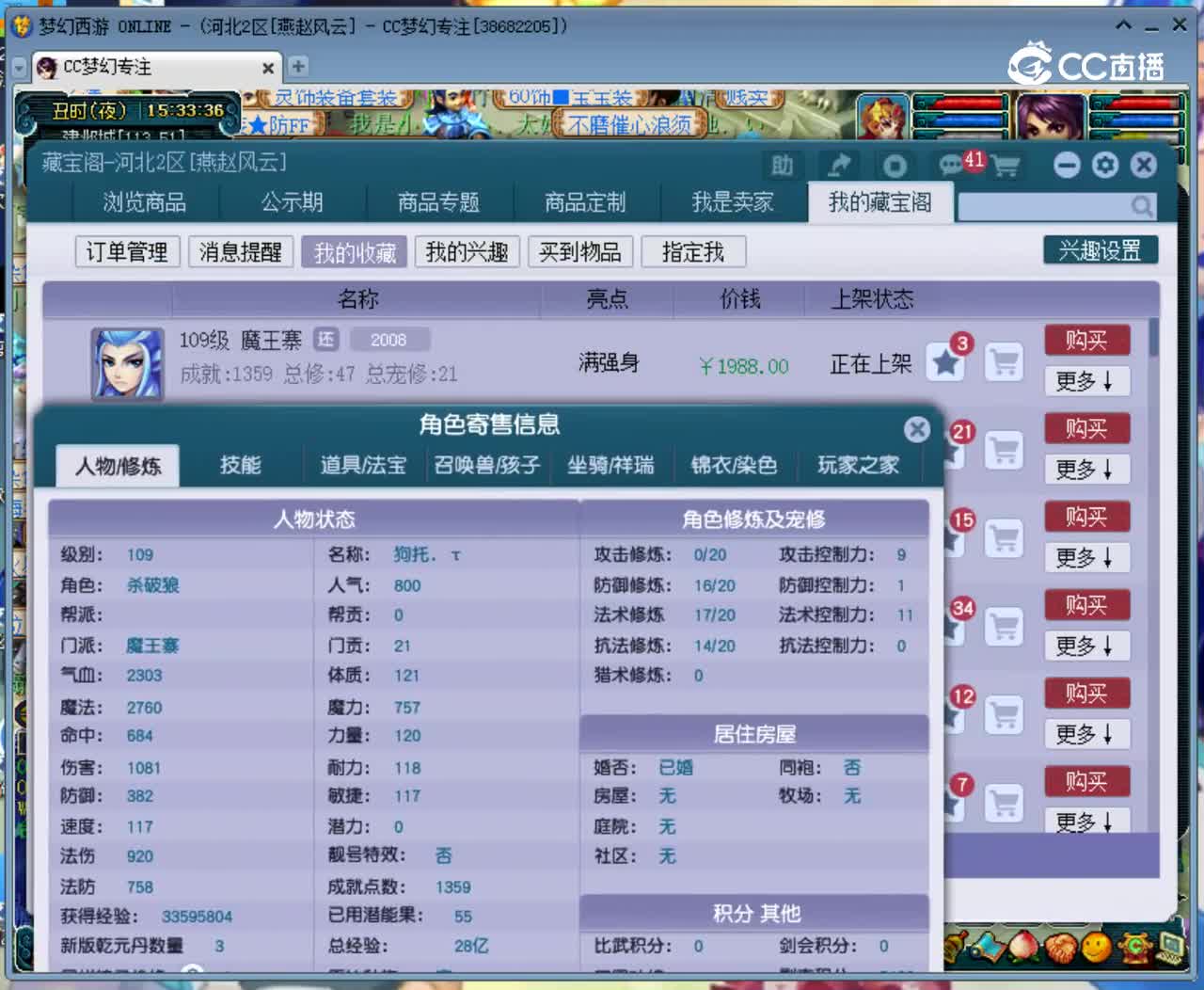Click the 还 tag icon on 魔王寨 listing
Screen dimensions: 1204x990
click(325, 339)
